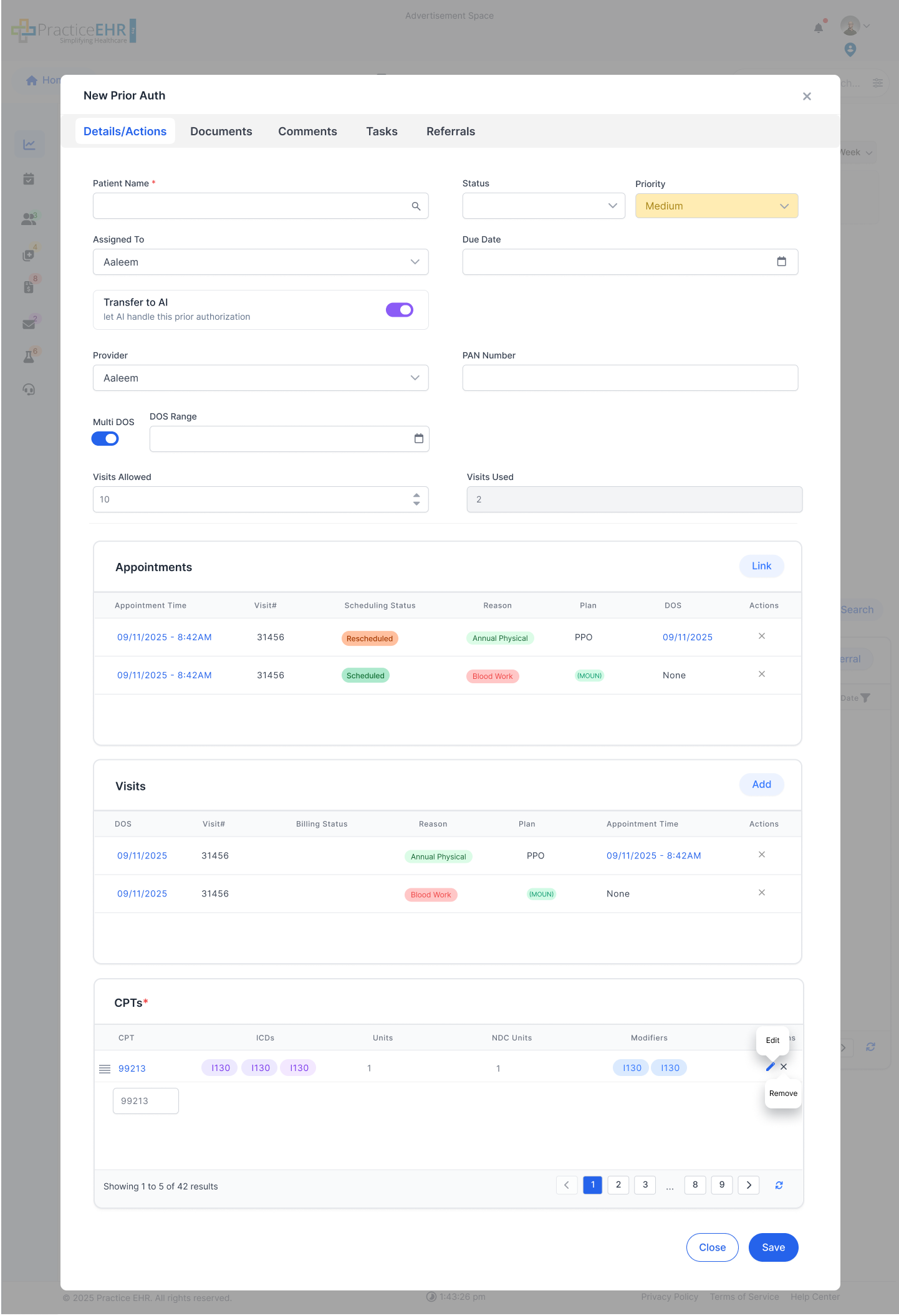Toggle the Transfer to AI switch
899x1316 pixels.
pyautogui.click(x=400, y=310)
